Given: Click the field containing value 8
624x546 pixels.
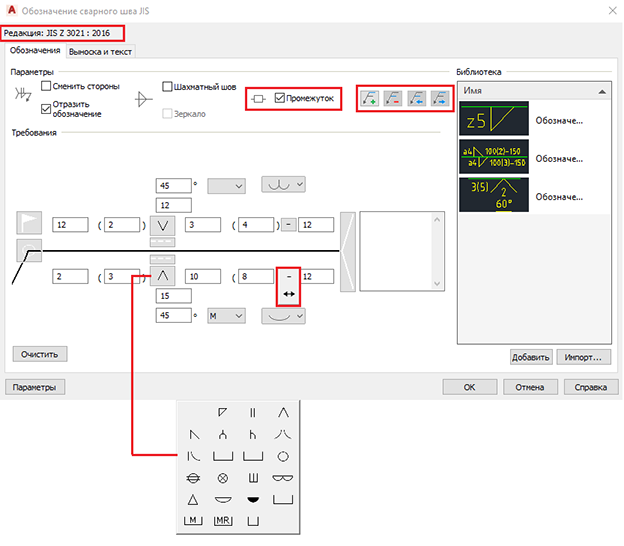Looking at the screenshot, I should 256,277.
